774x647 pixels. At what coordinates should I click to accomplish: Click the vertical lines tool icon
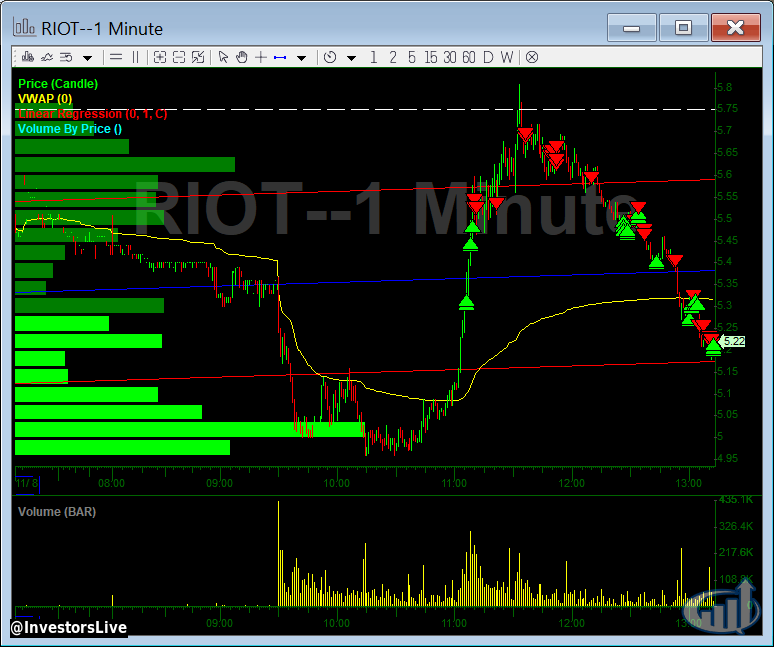(135, 58)
